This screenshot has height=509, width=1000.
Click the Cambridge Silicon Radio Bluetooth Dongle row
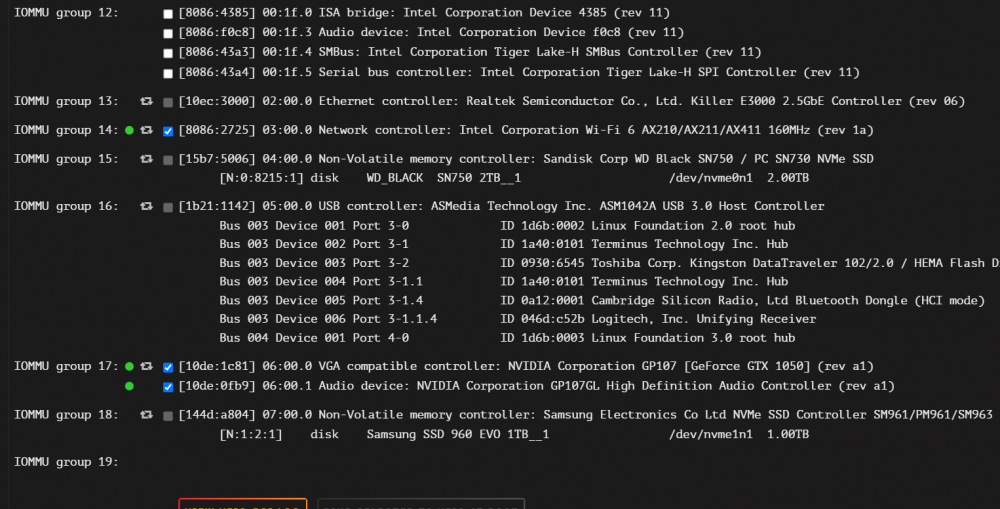[602, 300]
